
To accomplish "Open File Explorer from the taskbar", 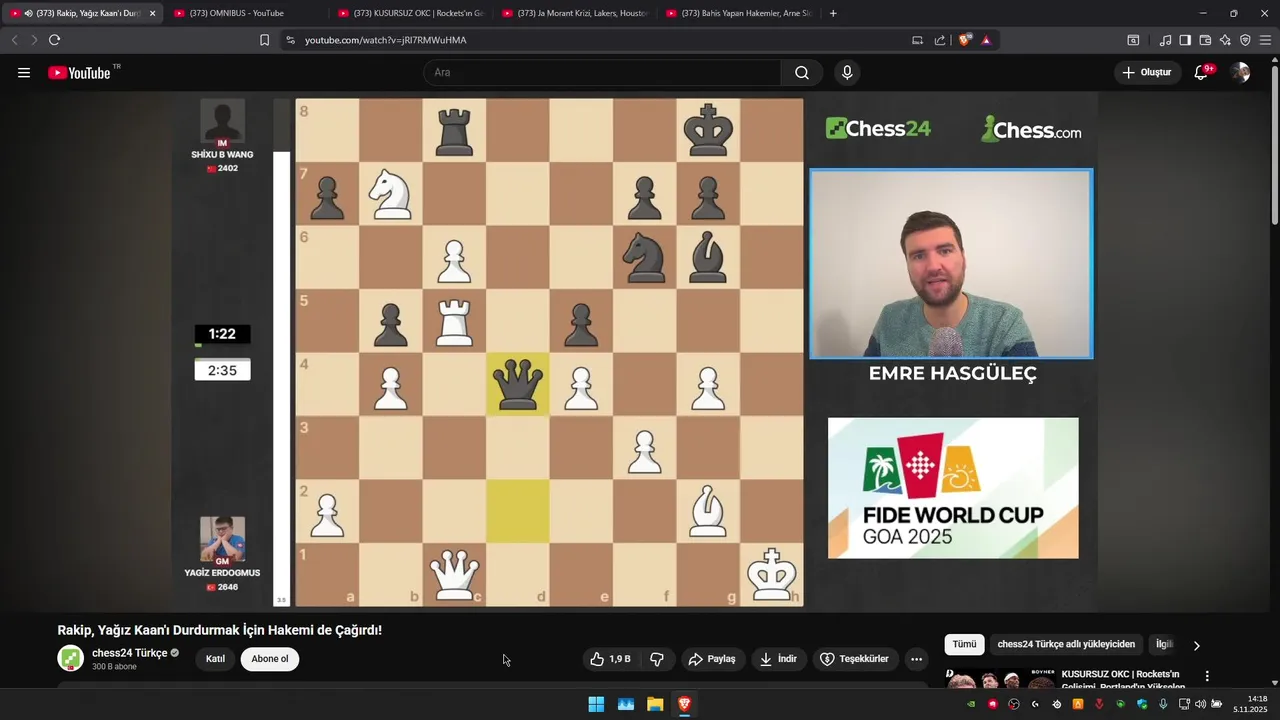I will pos(655,704).
